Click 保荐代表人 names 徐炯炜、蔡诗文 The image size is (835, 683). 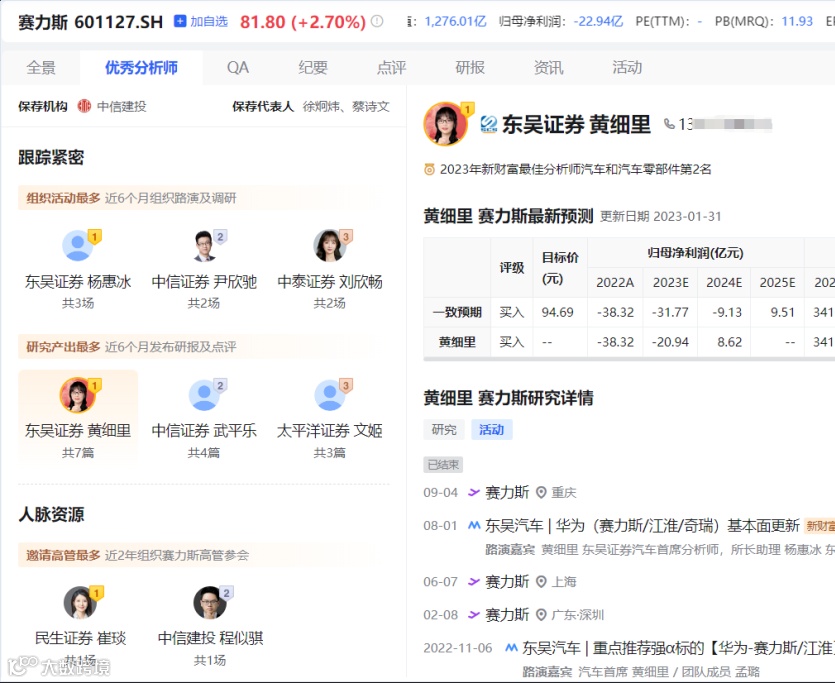pos(346,106)
